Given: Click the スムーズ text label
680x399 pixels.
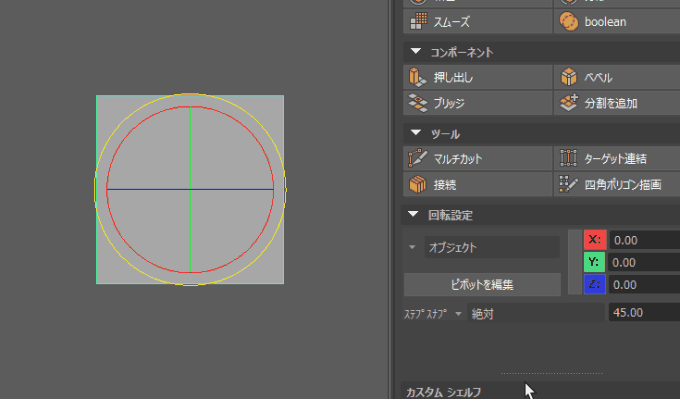Looking at the screenshot, I should tap(451, 22).
